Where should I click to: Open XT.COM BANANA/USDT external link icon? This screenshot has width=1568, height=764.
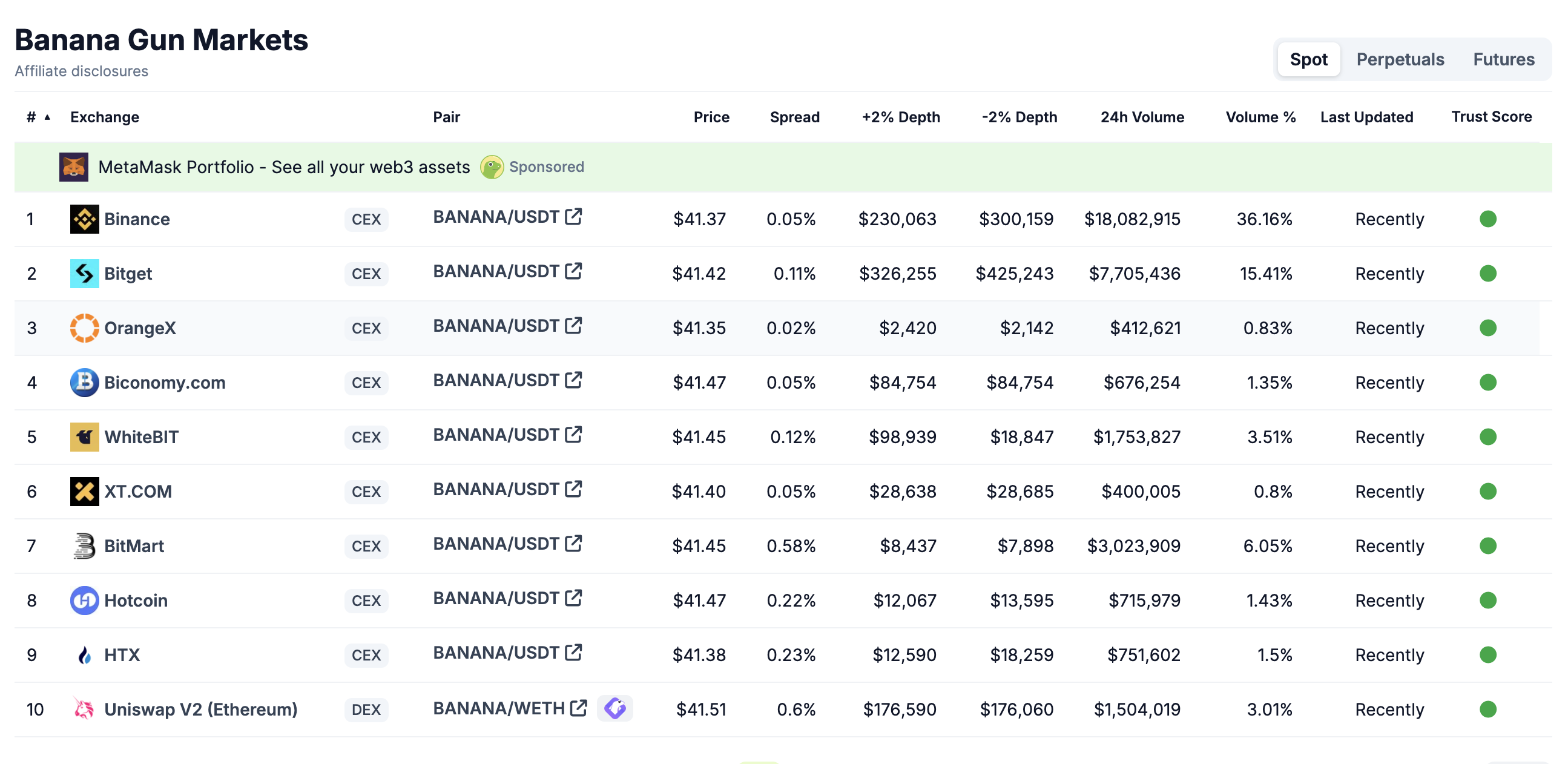click(x=573, y=489)
